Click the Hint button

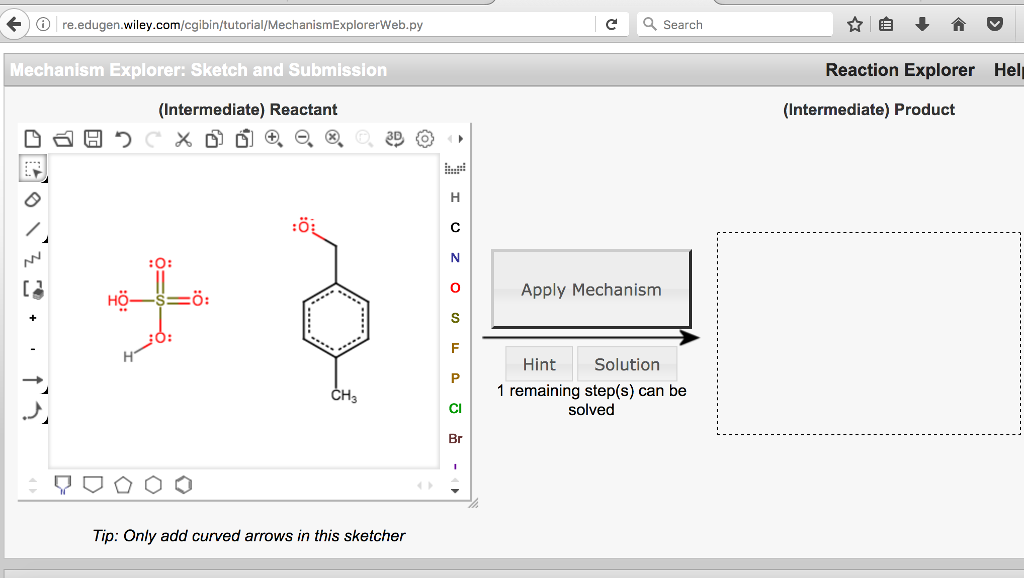(x=539, y=365)
